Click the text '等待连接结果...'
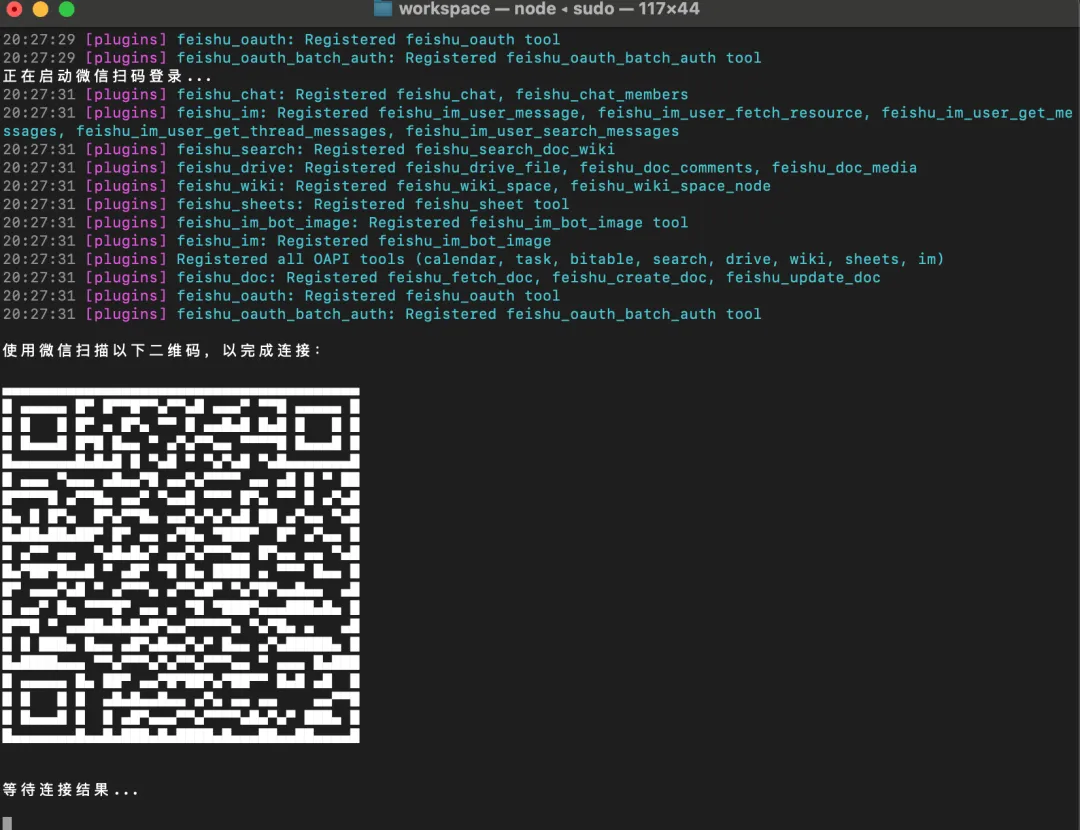The image size is (1080, 830). click(70, 789)
